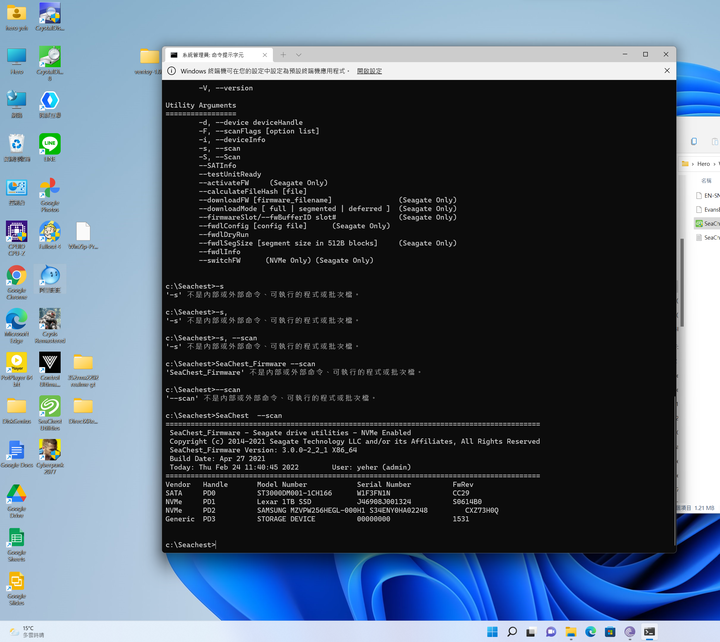Maximize the Terminal window
Screen dimensions: 720x642
click(x=645, y=54)
